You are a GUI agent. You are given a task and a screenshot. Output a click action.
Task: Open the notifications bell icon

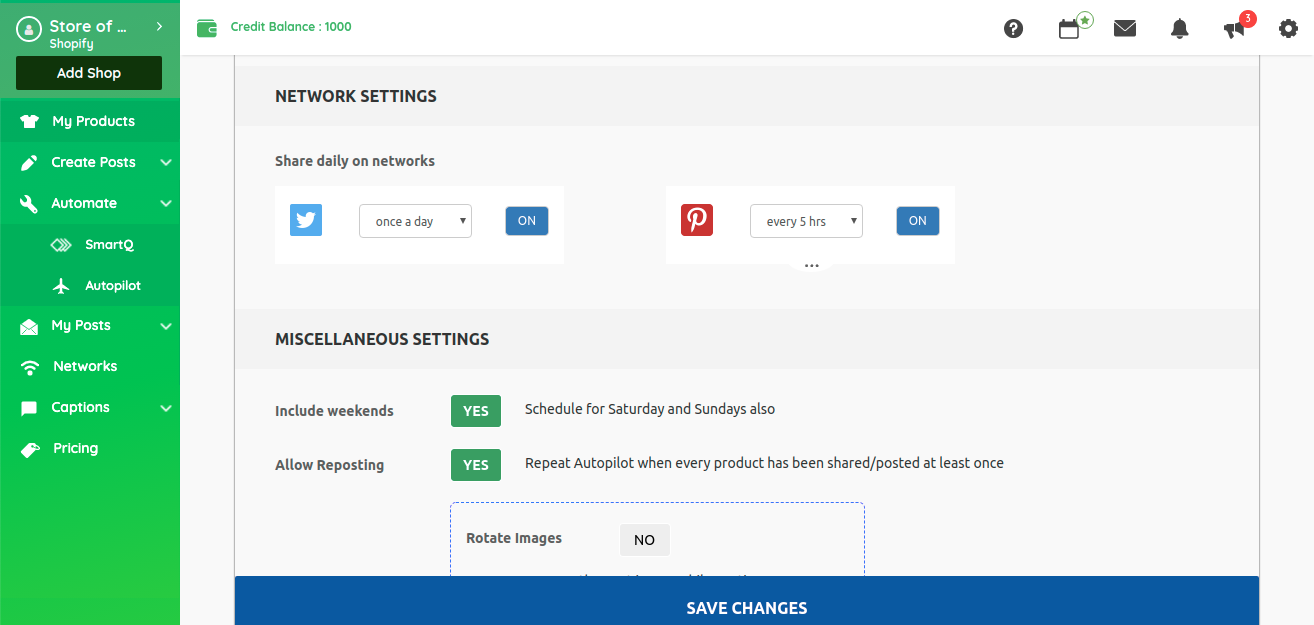coord(1179,29)
